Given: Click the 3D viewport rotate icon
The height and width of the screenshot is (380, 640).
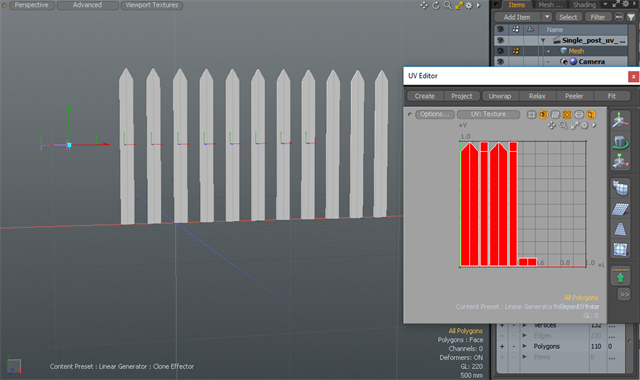Looking at the screenshot, I should coord(436,5).
